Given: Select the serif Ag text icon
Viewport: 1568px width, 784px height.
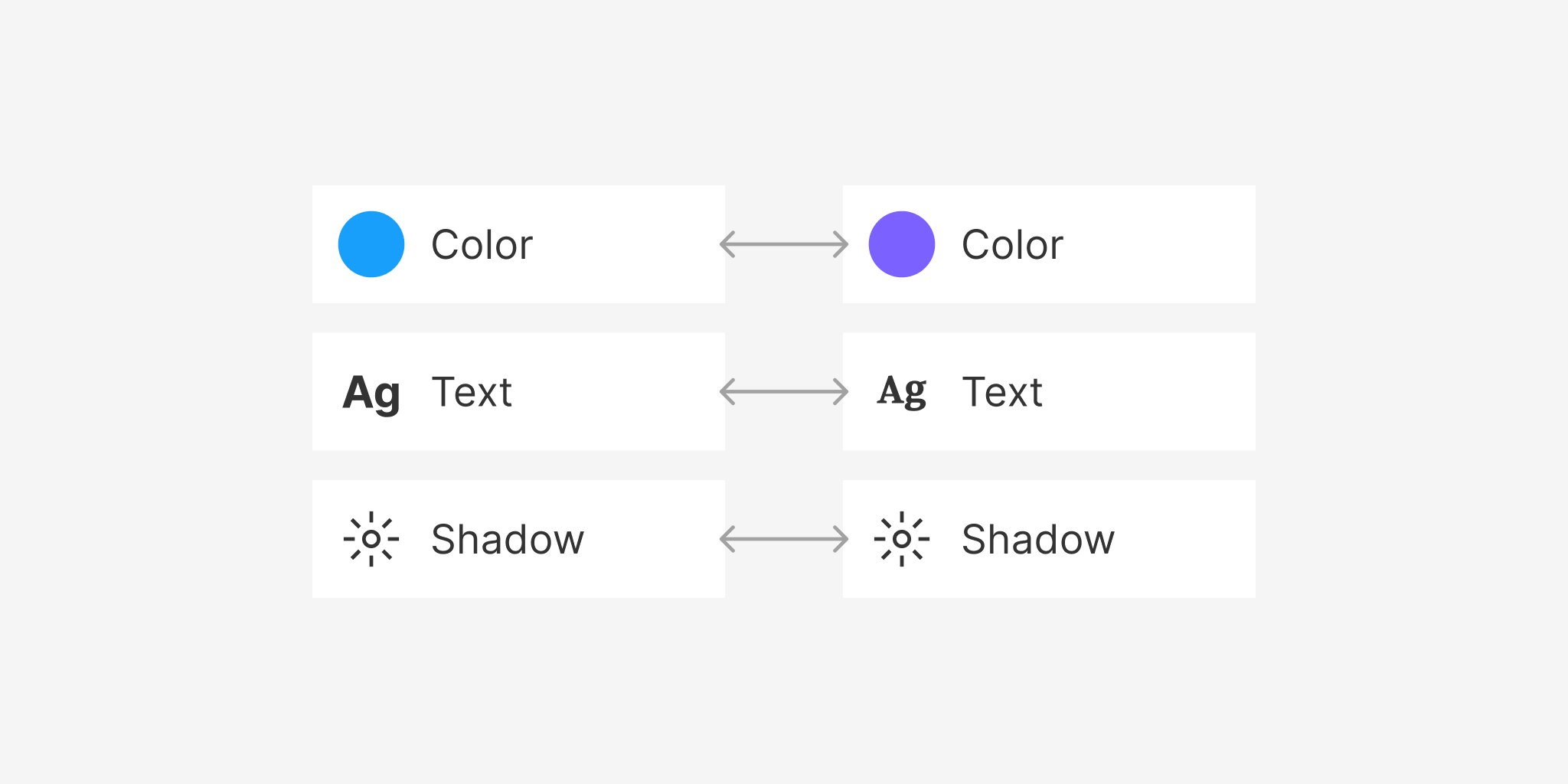Looking at the screenshot, I should [902, 392].
